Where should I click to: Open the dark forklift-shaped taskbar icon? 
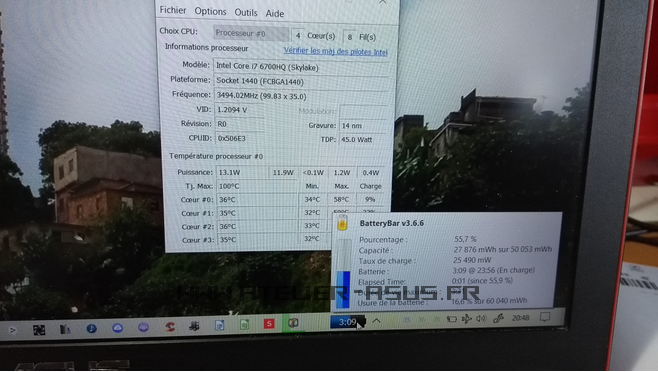[194, 326]
